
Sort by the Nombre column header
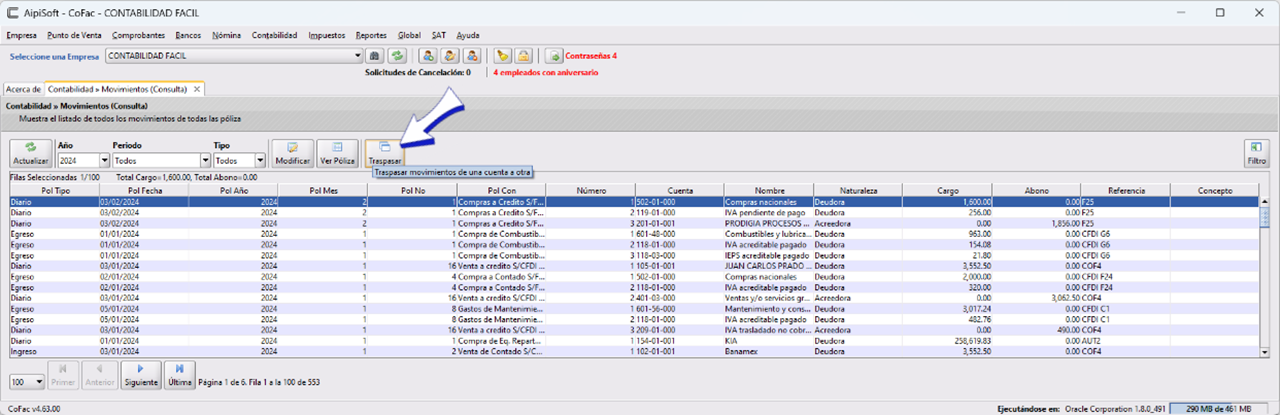pos(769,190)
